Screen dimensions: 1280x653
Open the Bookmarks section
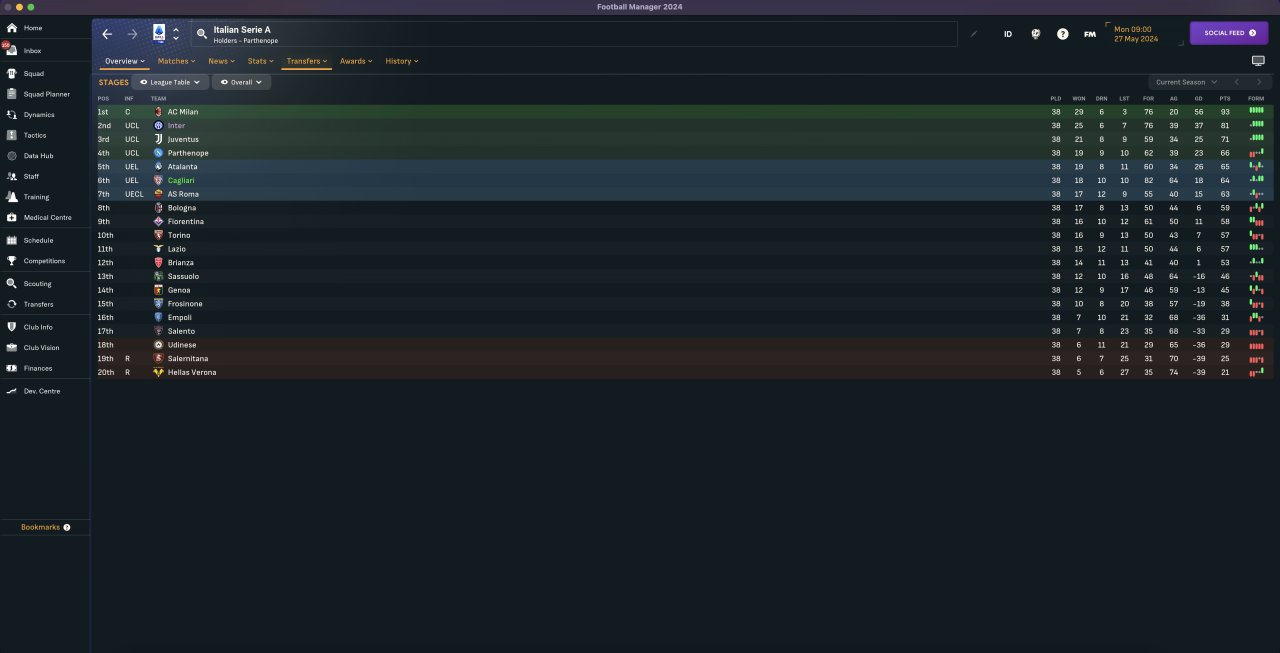pyautogui.click(x=45, y=527)
